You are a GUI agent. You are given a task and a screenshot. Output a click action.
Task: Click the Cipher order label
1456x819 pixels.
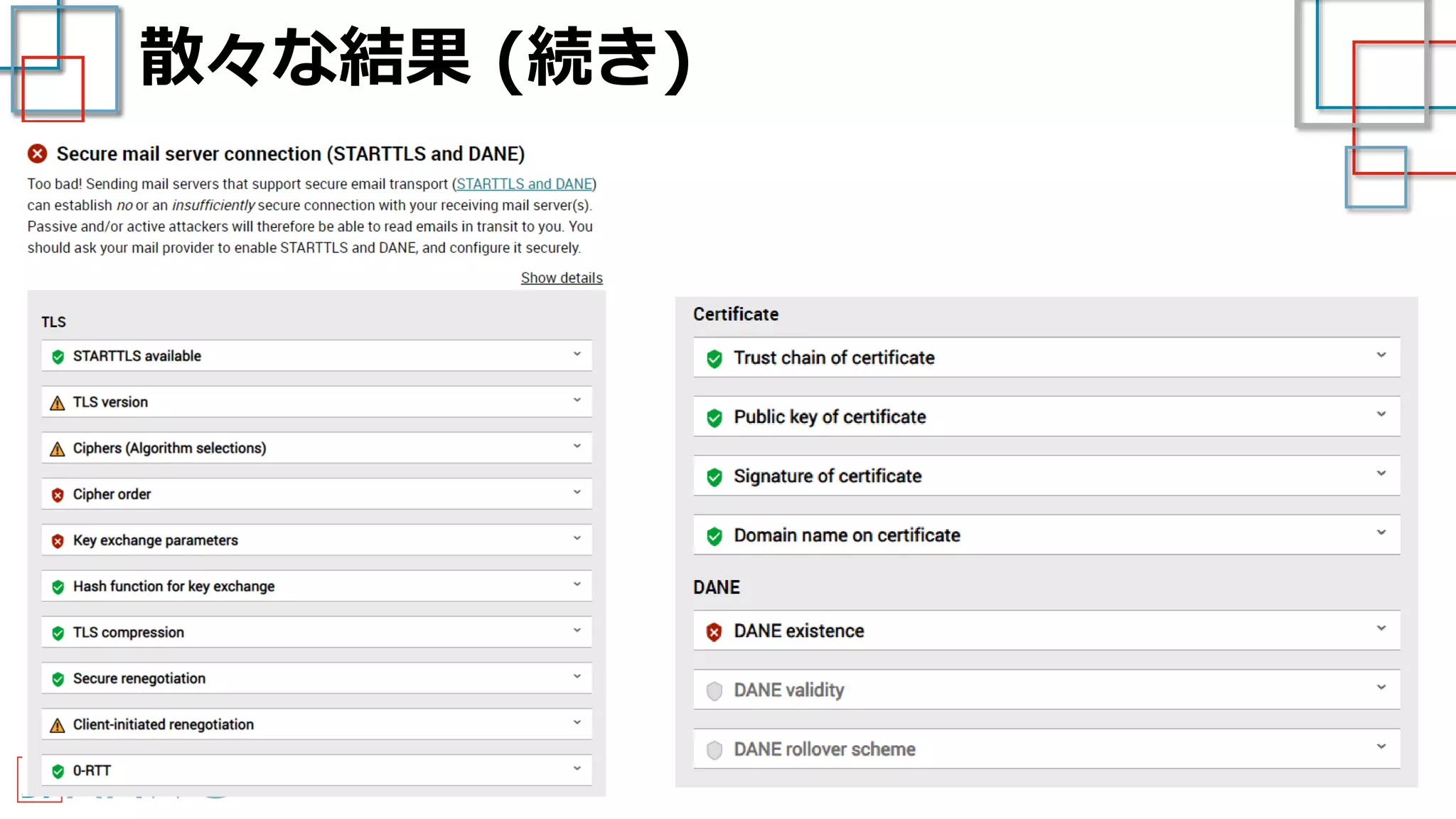tap(112, 494)
